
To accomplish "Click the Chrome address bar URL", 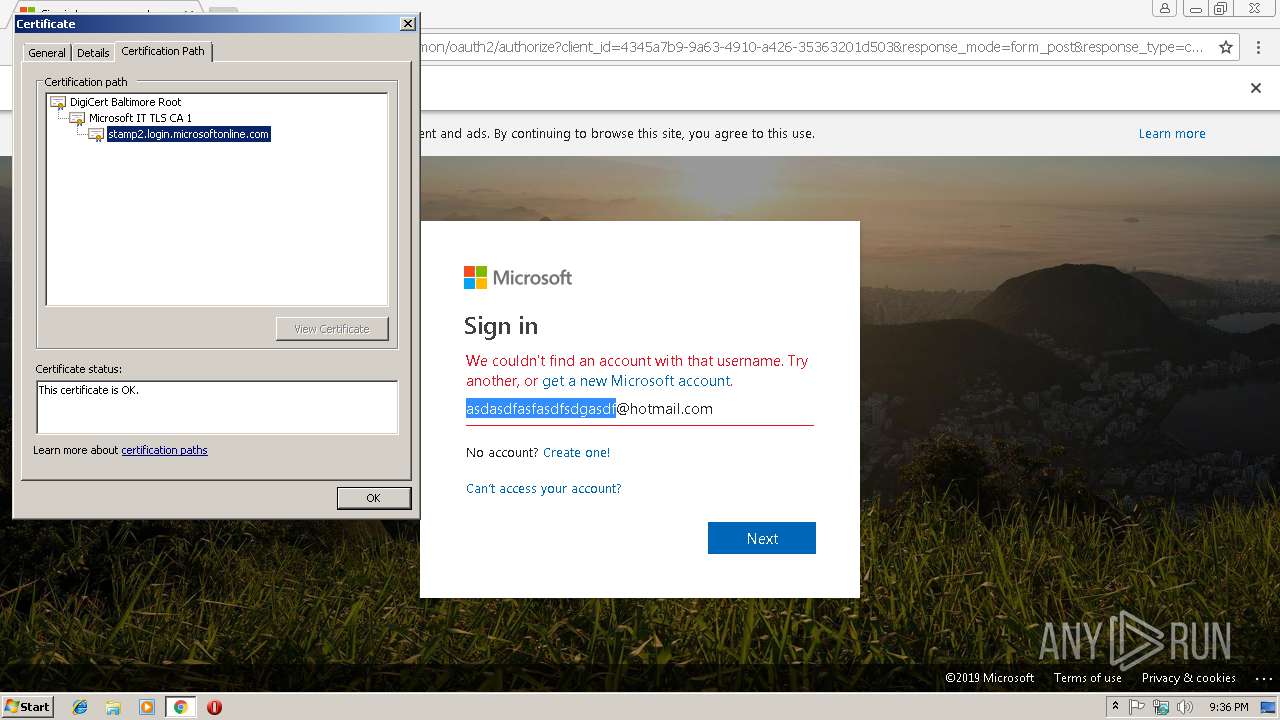I will [x=812, y=47].
